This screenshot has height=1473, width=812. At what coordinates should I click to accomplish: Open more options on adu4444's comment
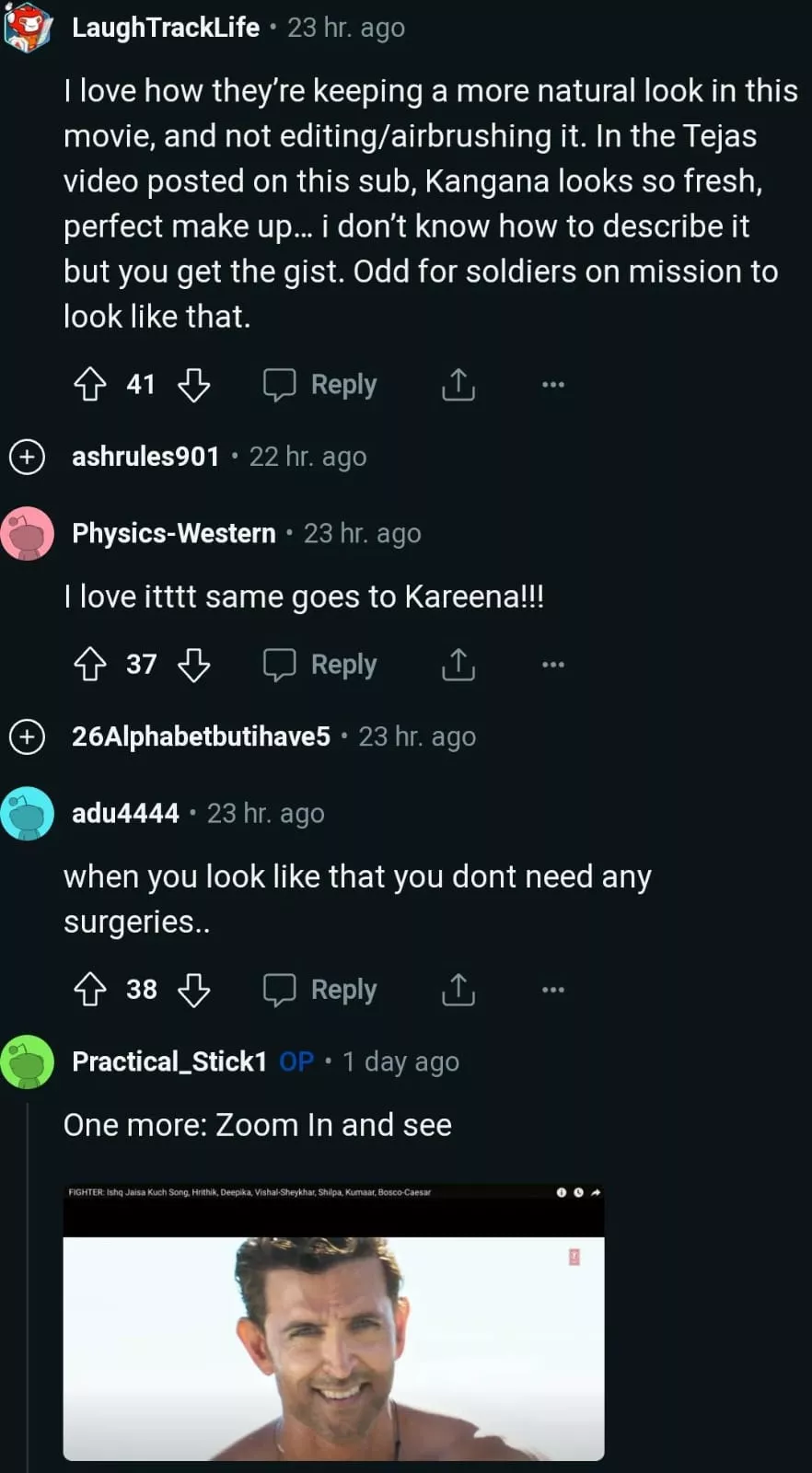[552, 990]
